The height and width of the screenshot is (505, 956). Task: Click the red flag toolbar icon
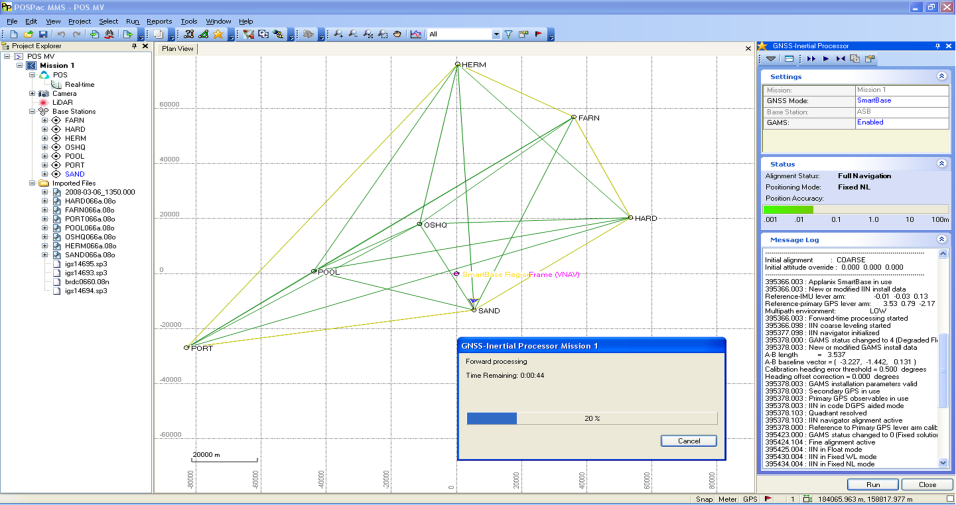[x=538, y=34]
